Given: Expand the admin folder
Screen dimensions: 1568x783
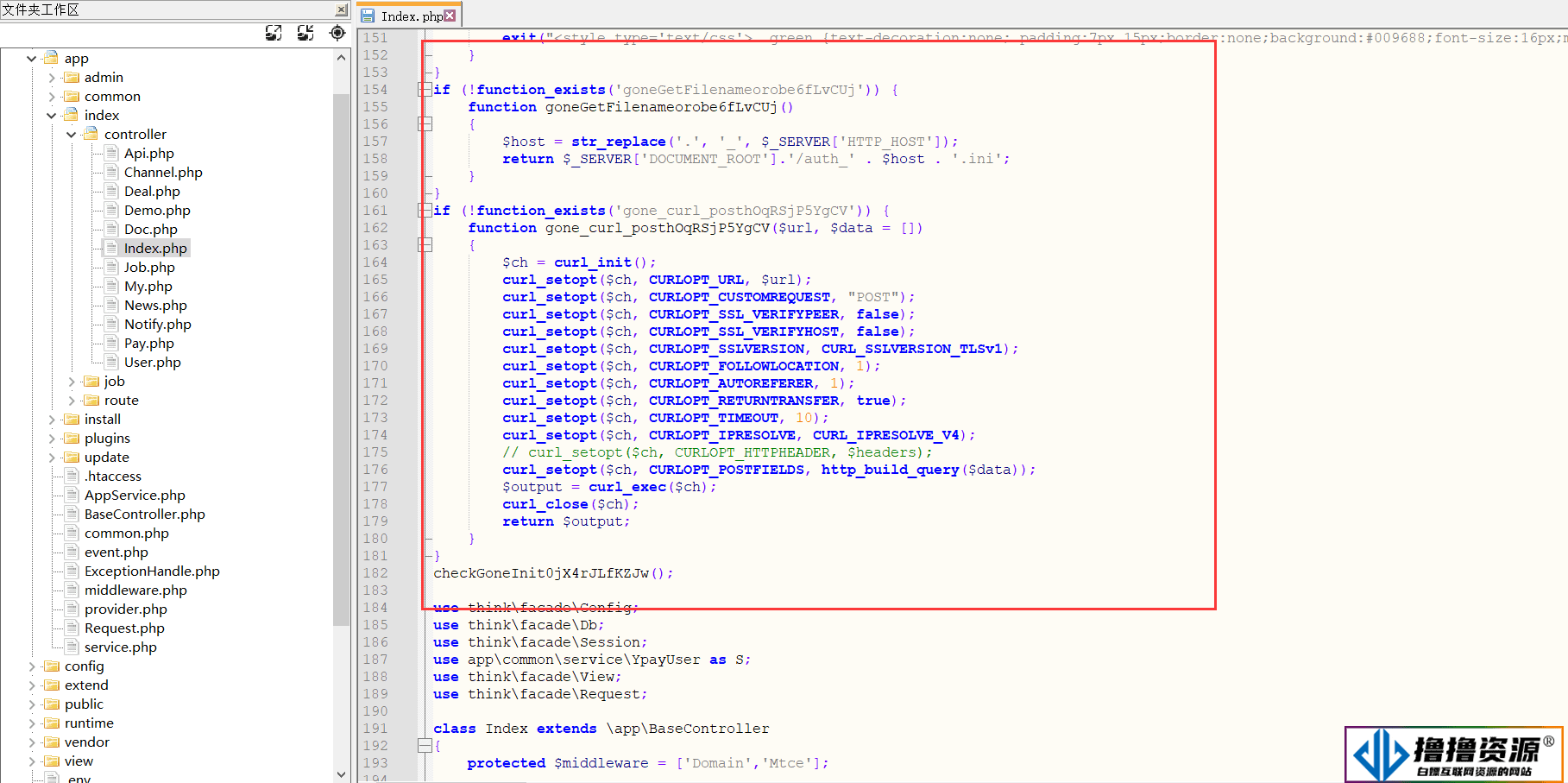Looking at the screenshot, I should point(52,78).
